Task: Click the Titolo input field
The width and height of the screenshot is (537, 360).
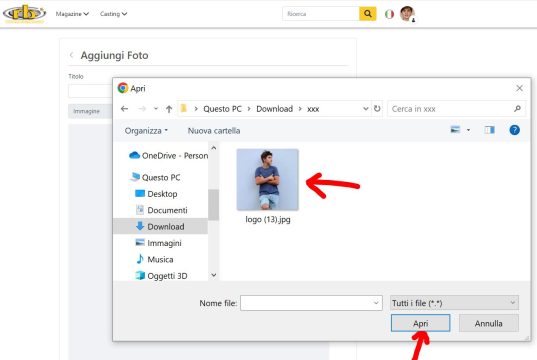Action: pos(90,91)
